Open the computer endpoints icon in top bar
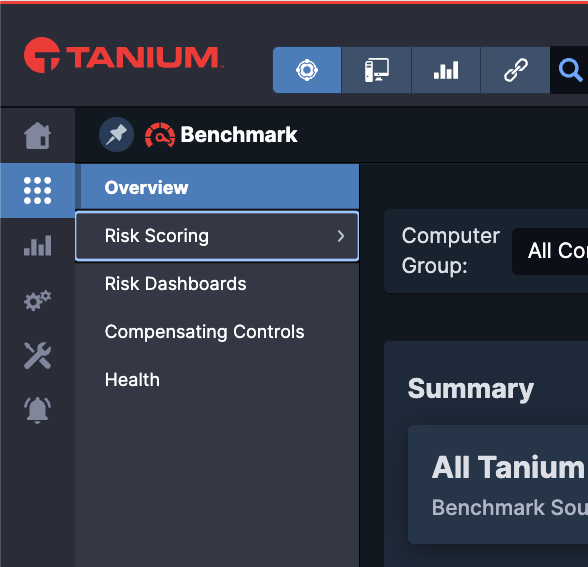 click(x=376, y=70)
